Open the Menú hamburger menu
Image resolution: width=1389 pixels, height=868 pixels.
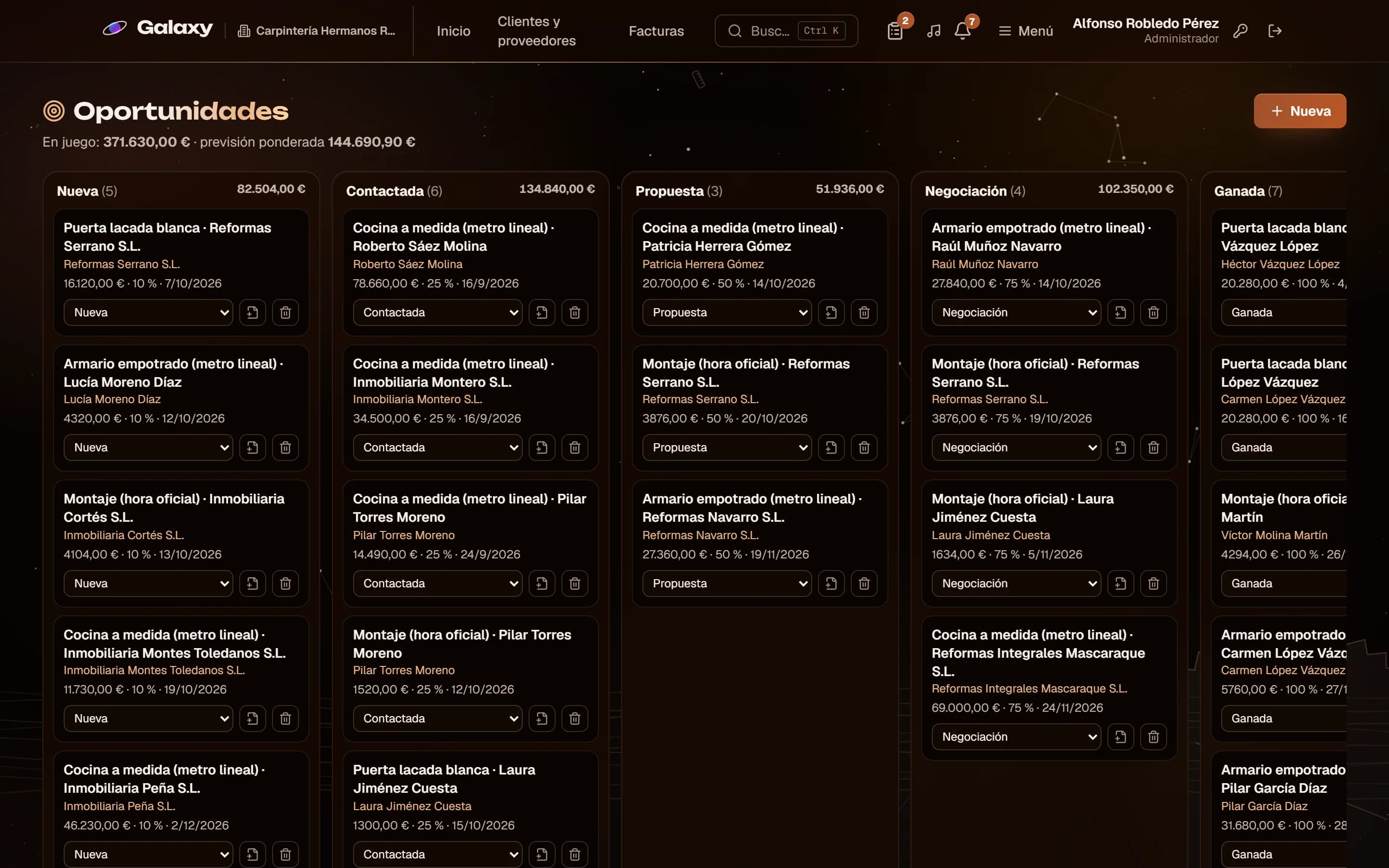tap(1026, 31)
